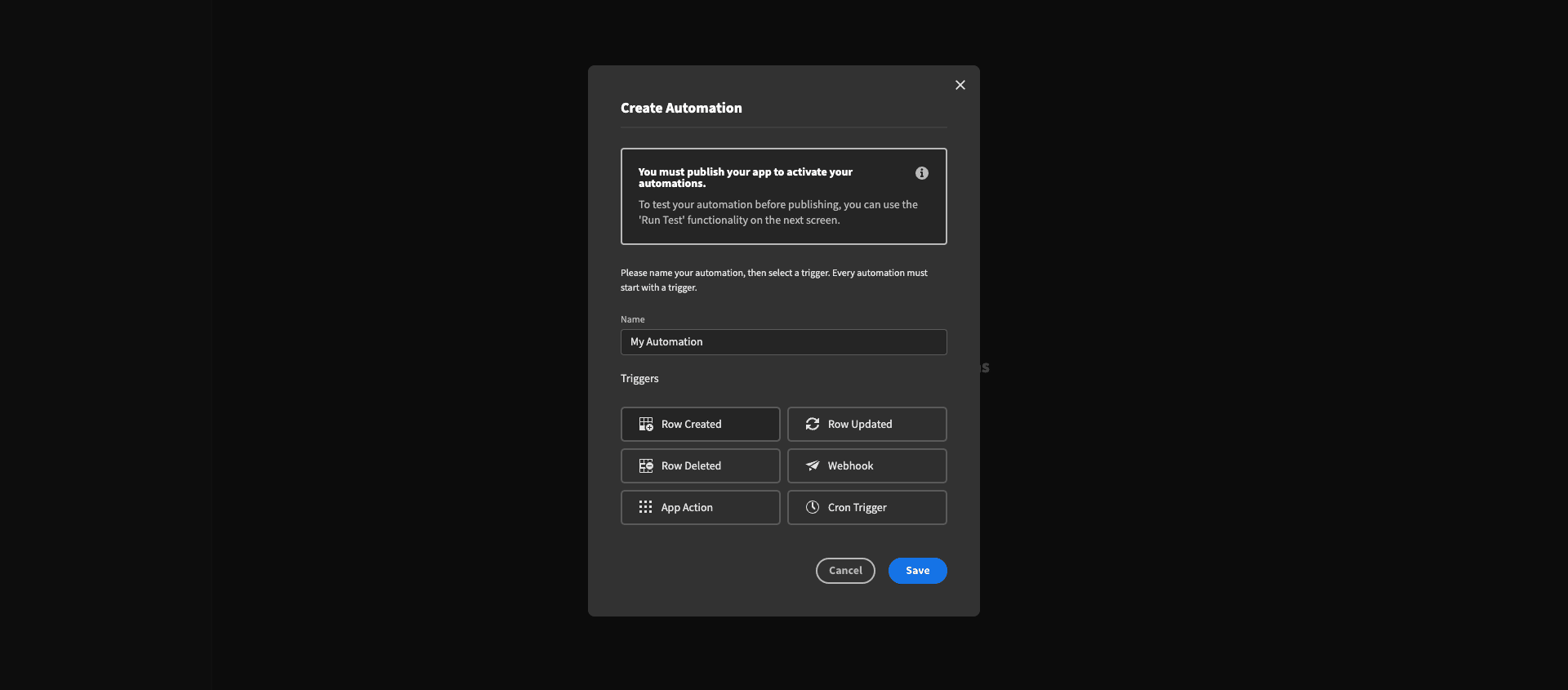Save the new automation

pos(918,571)
